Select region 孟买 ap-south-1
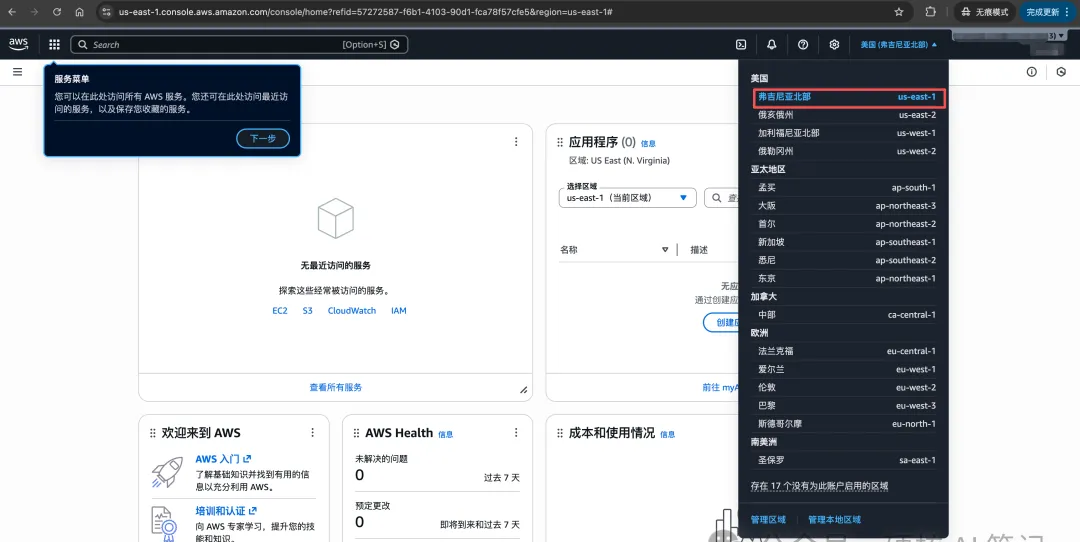 pos(847,187)
